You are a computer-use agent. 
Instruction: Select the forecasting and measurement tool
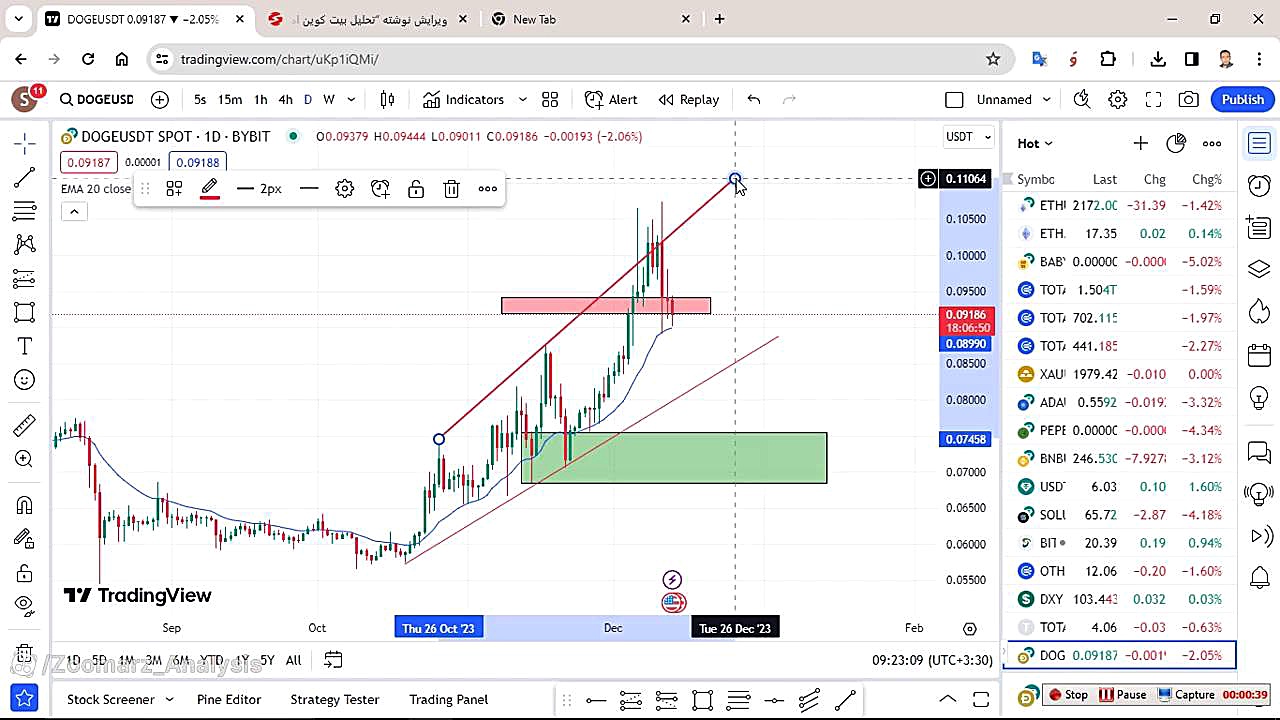click(25, 278)
